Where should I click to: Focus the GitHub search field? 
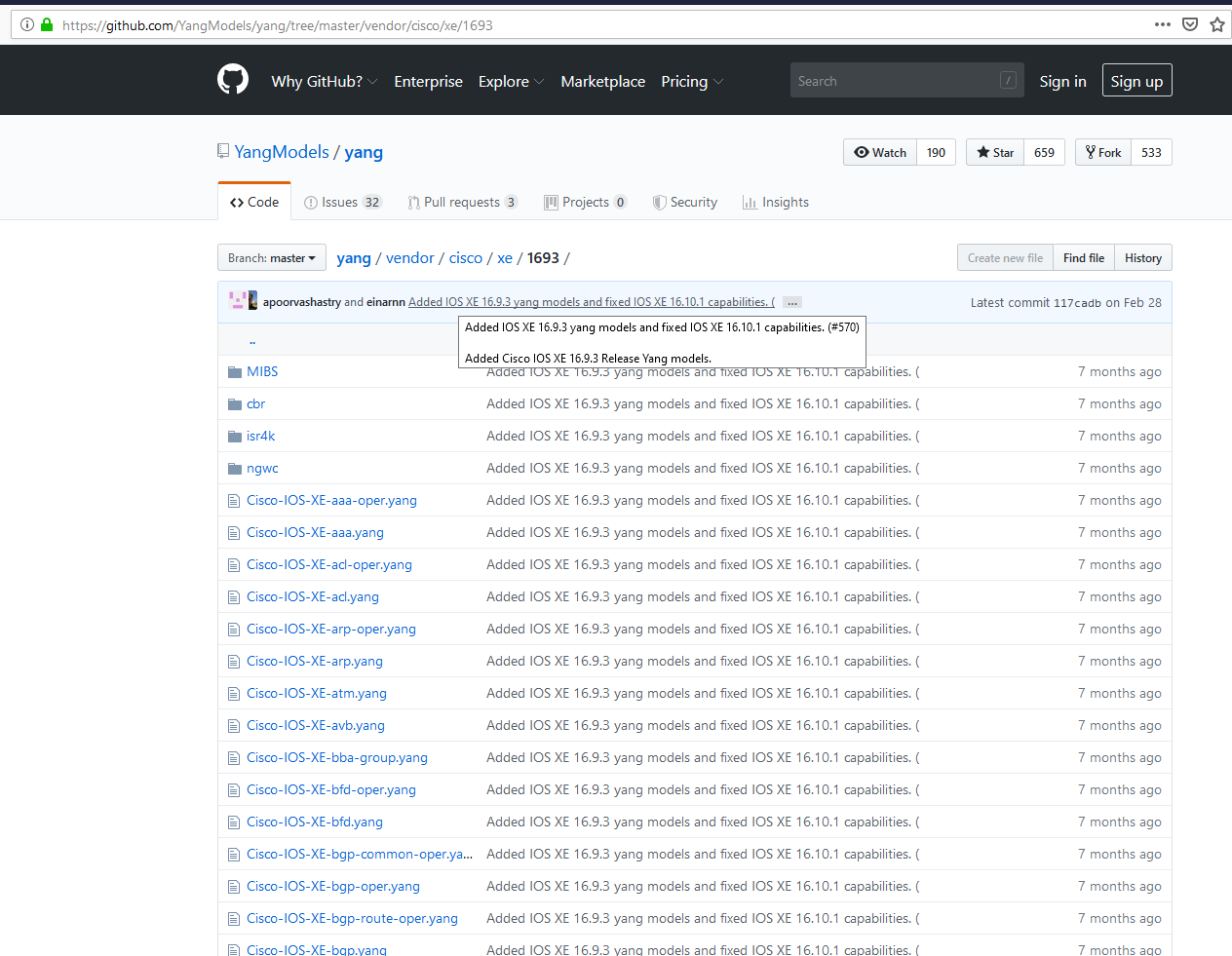(x=906, y=80)
